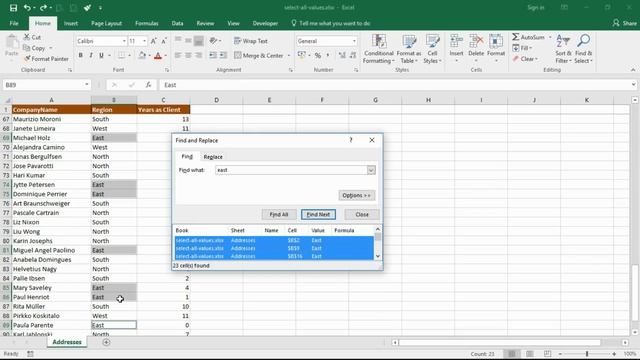The height and width of the screenshot is (360, 640).
Task: Open Cell Styles gallery
Action: click(432, 49)
